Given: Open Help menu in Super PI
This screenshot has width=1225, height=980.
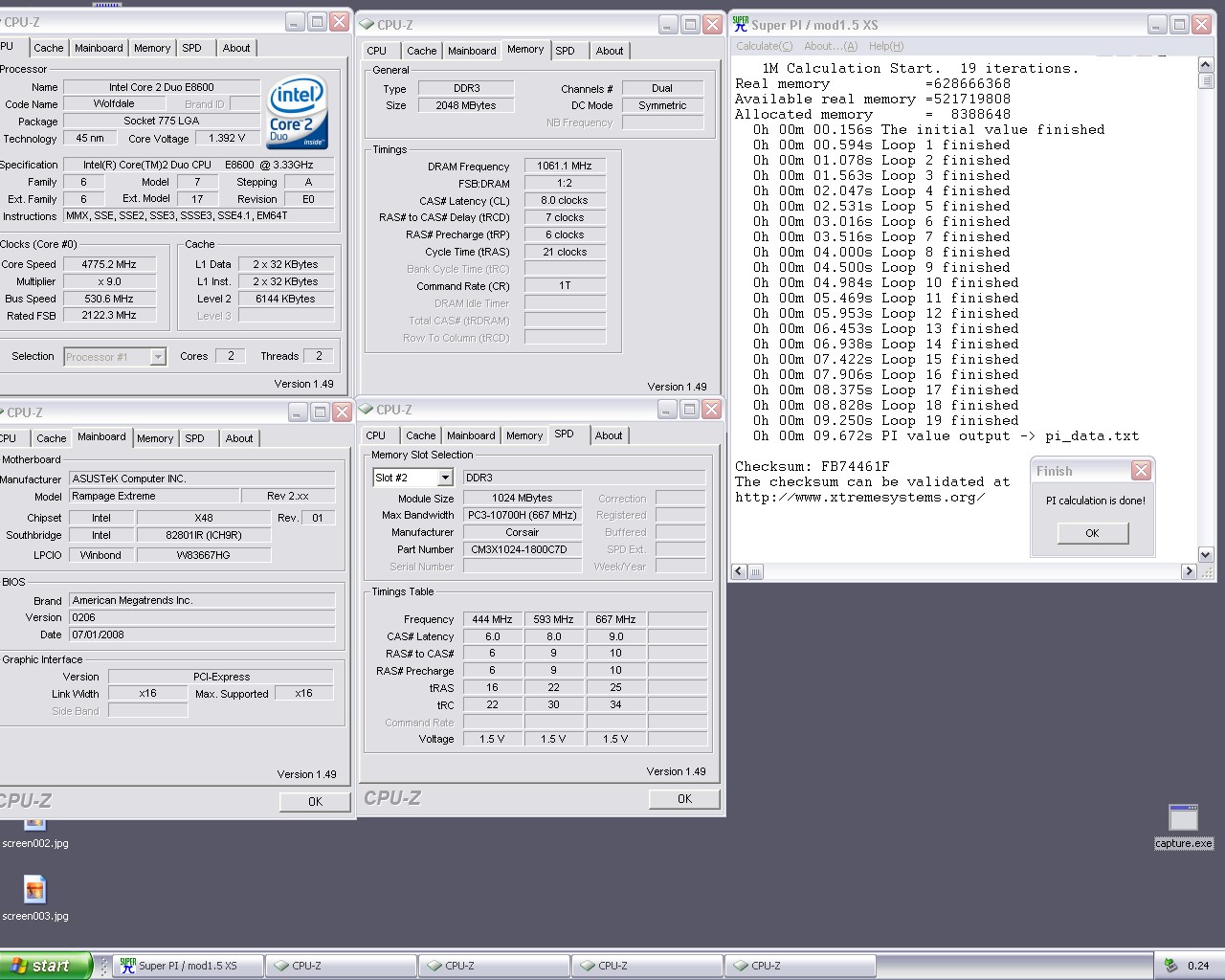Looking at the screenshot, I should tap(885, 46).
